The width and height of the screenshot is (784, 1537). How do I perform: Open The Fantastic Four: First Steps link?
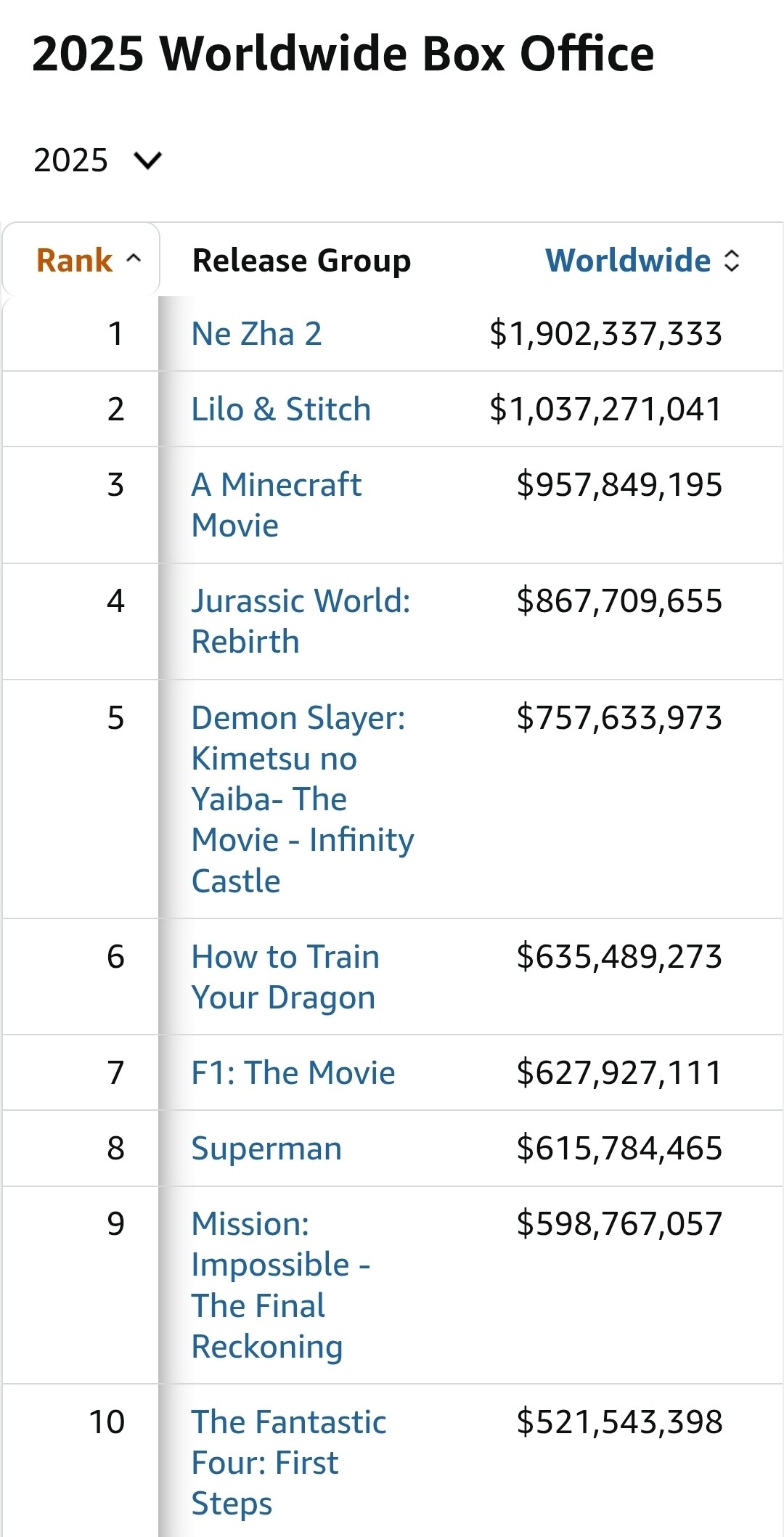(x=288, y=1462)
